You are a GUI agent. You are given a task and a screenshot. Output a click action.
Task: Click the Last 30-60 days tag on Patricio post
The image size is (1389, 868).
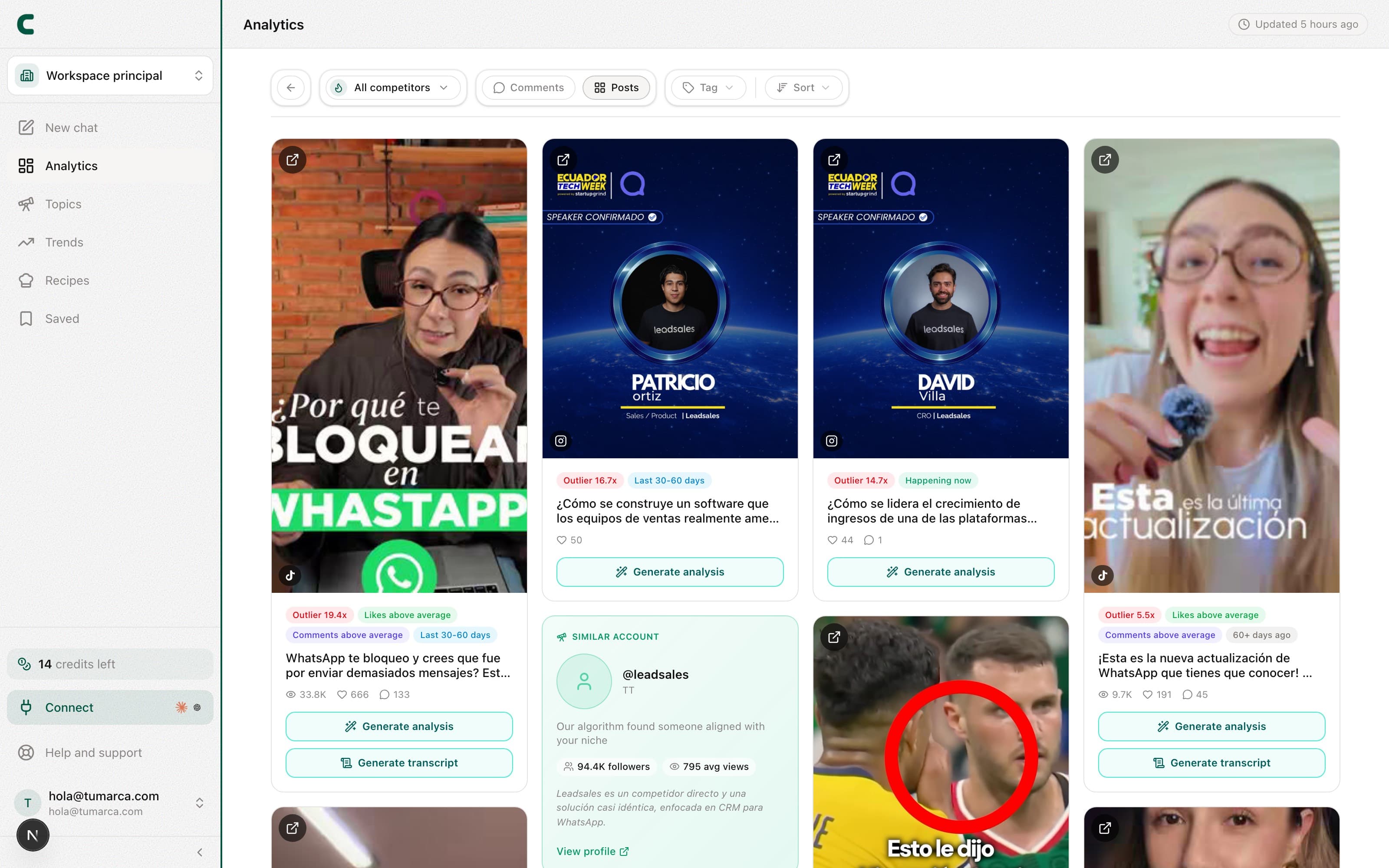point(669,480)
